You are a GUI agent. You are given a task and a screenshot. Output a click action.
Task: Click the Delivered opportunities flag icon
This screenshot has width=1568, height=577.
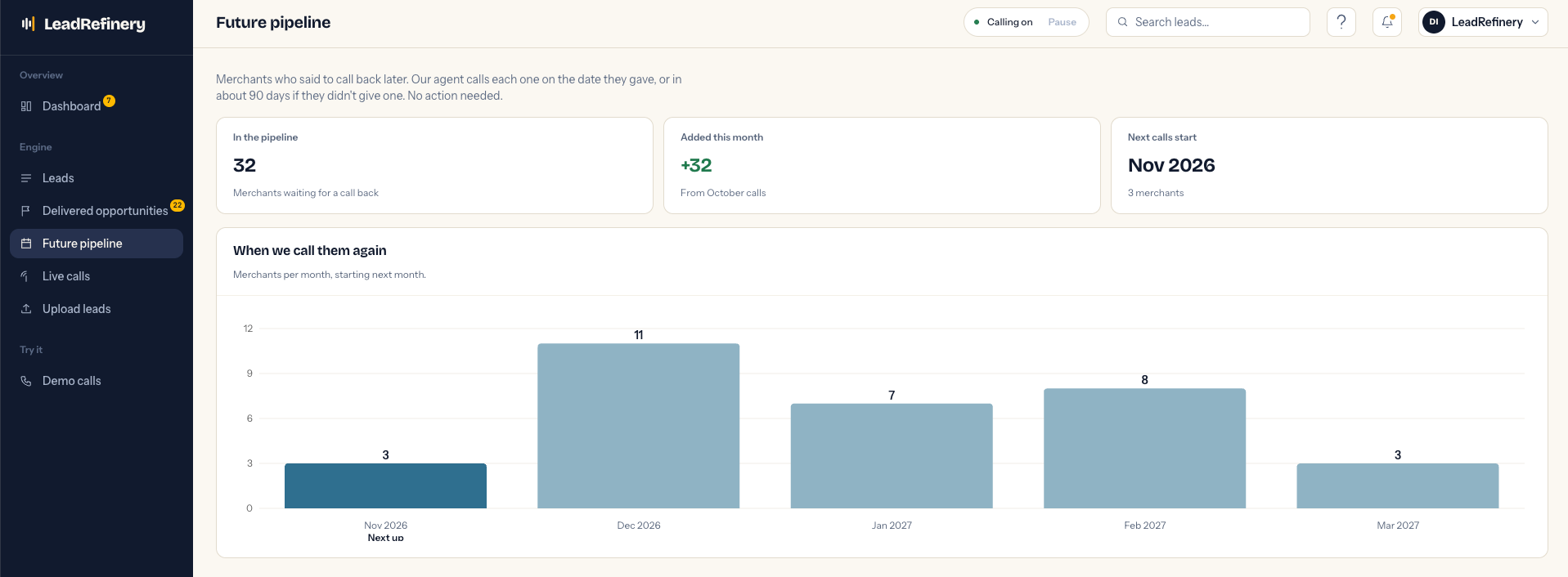[26, 211]
